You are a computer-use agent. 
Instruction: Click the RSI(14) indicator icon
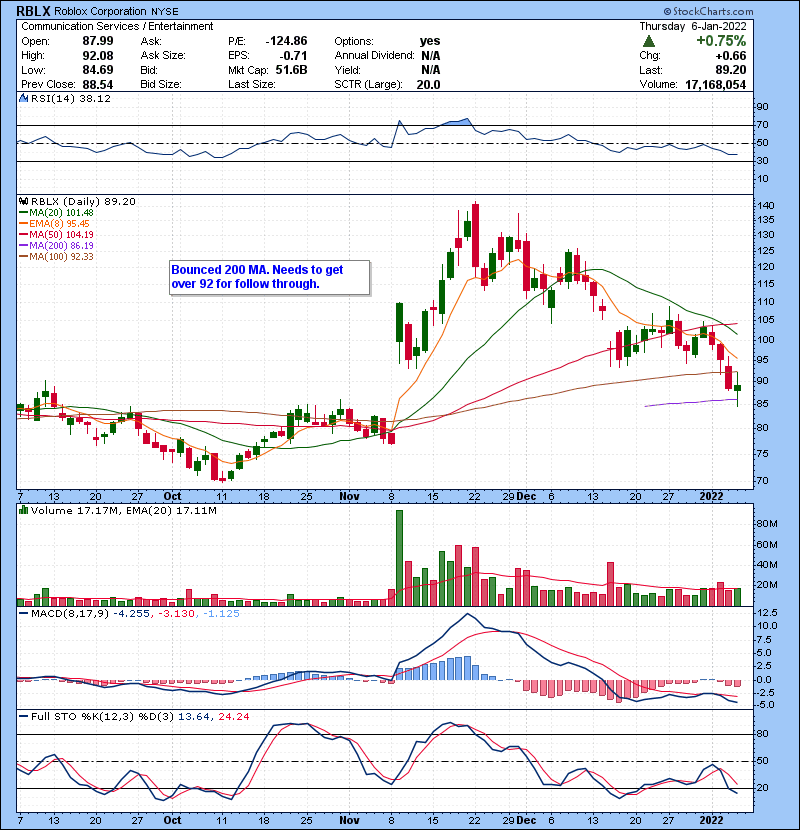(24, 98)
